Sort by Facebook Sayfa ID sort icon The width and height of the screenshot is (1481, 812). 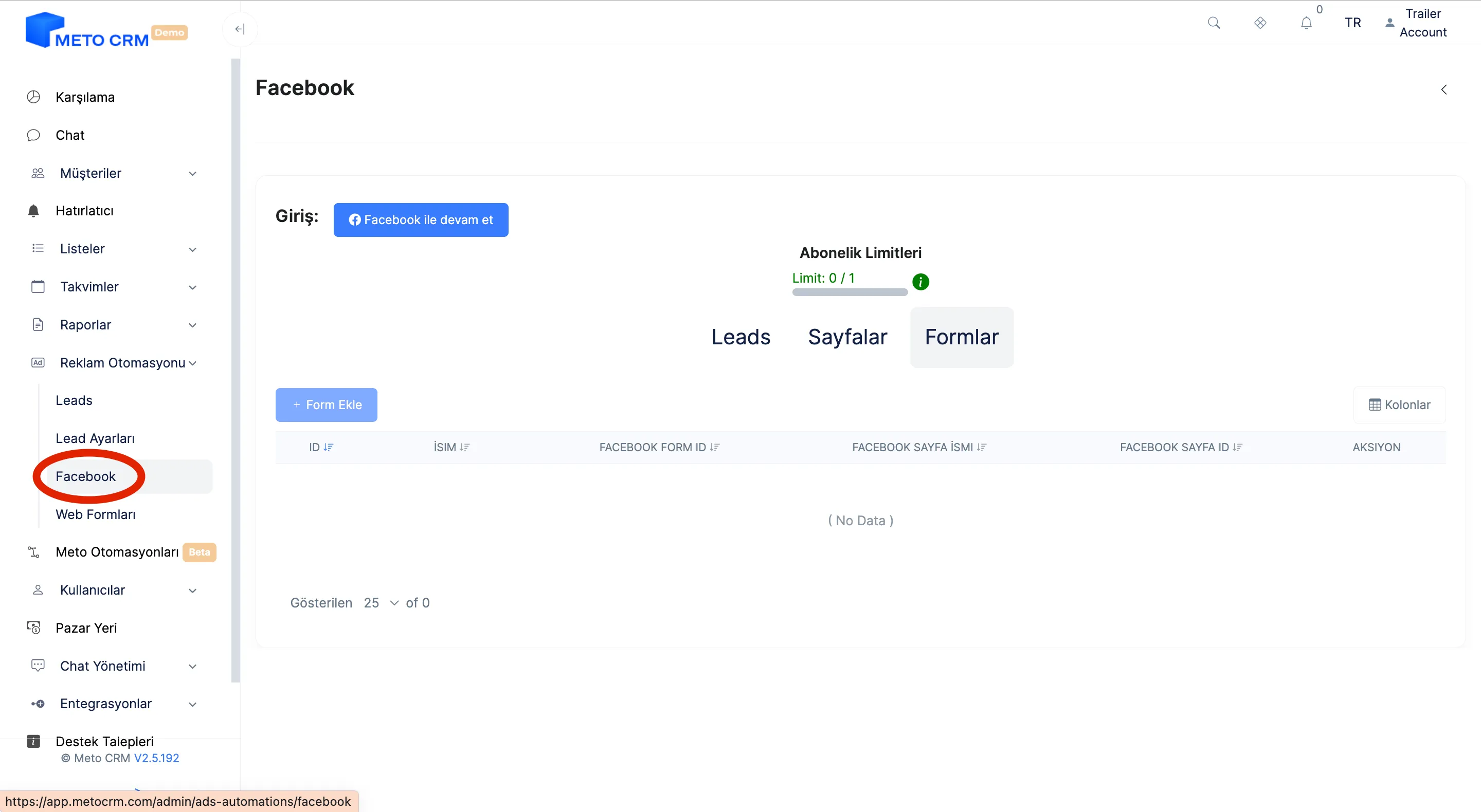tap(1237, 447)
